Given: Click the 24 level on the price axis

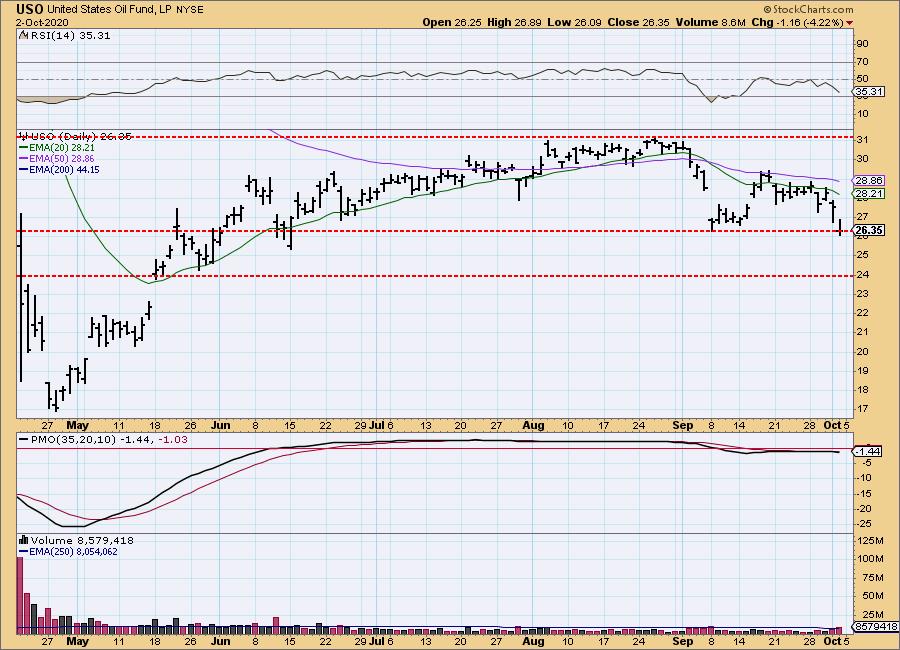Looking at the screenshot, I should [862, 274].
